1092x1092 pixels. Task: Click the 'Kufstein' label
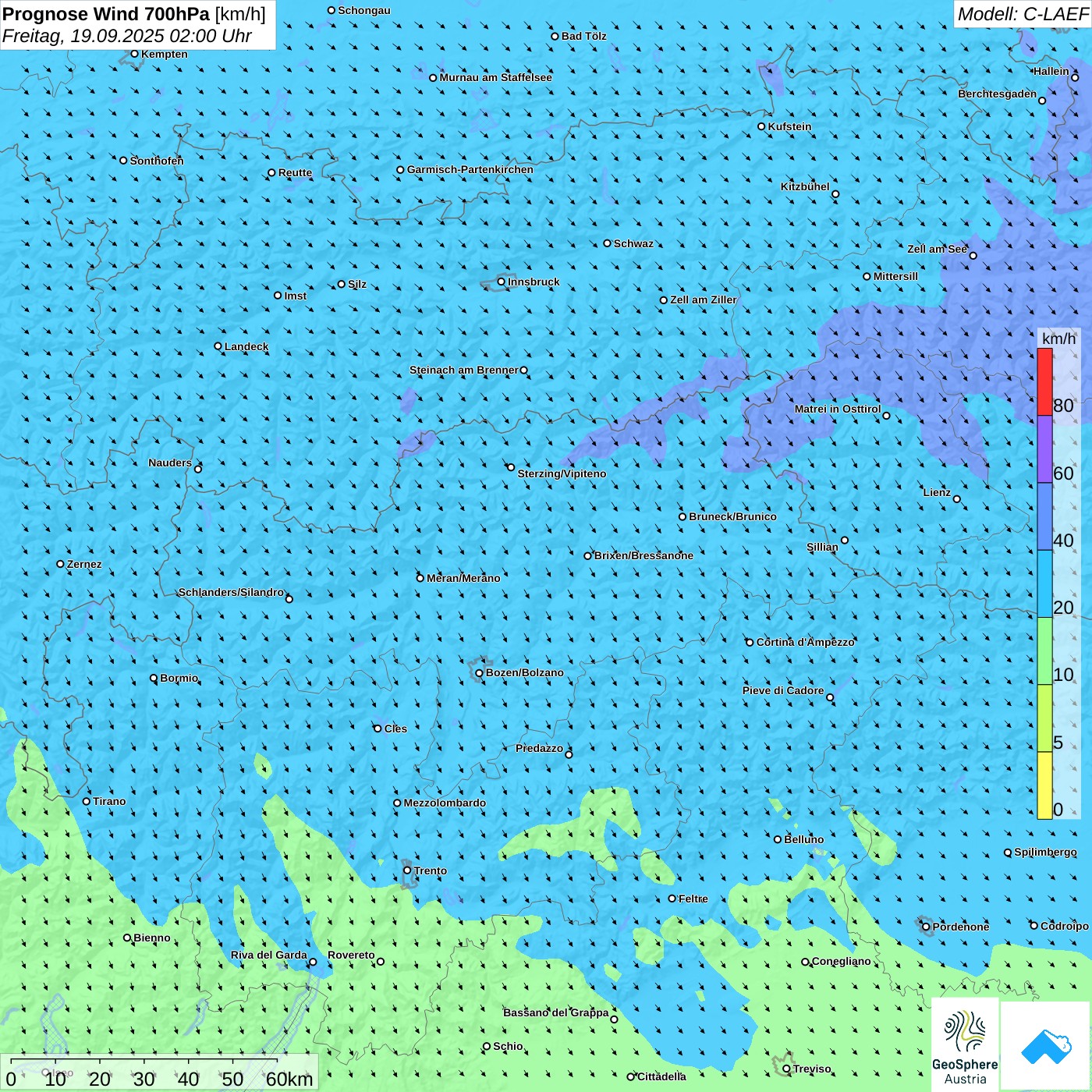pyautogui.click(x=789, y=126)
